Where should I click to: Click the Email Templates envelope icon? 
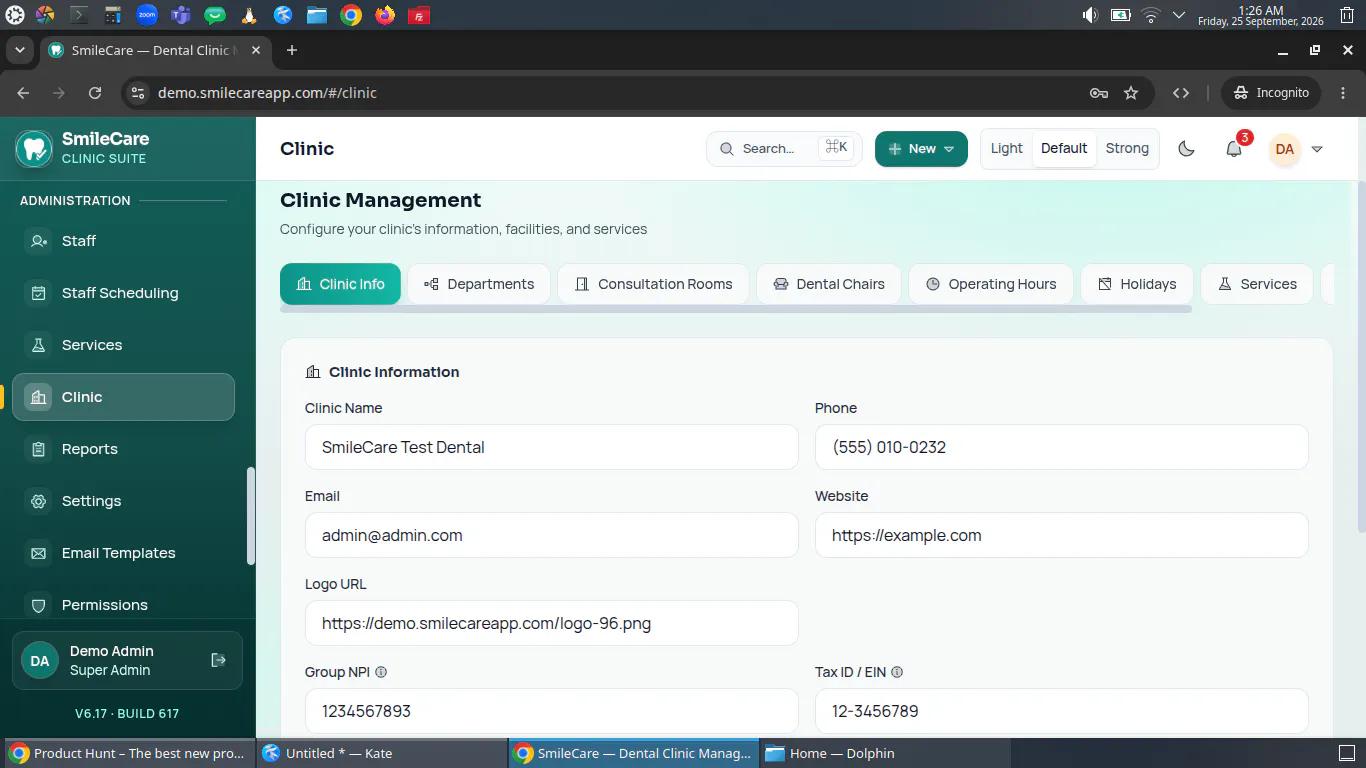point(39,553)
